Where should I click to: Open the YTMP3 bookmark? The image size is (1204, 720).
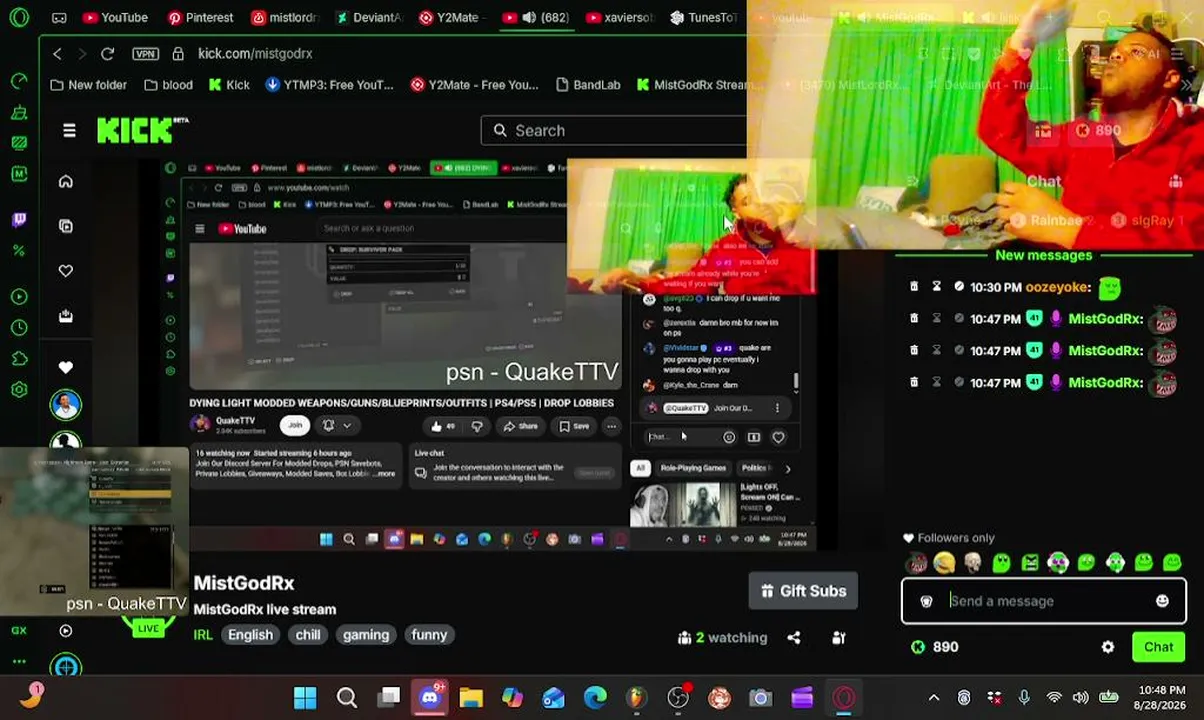(x=329, y=85)
